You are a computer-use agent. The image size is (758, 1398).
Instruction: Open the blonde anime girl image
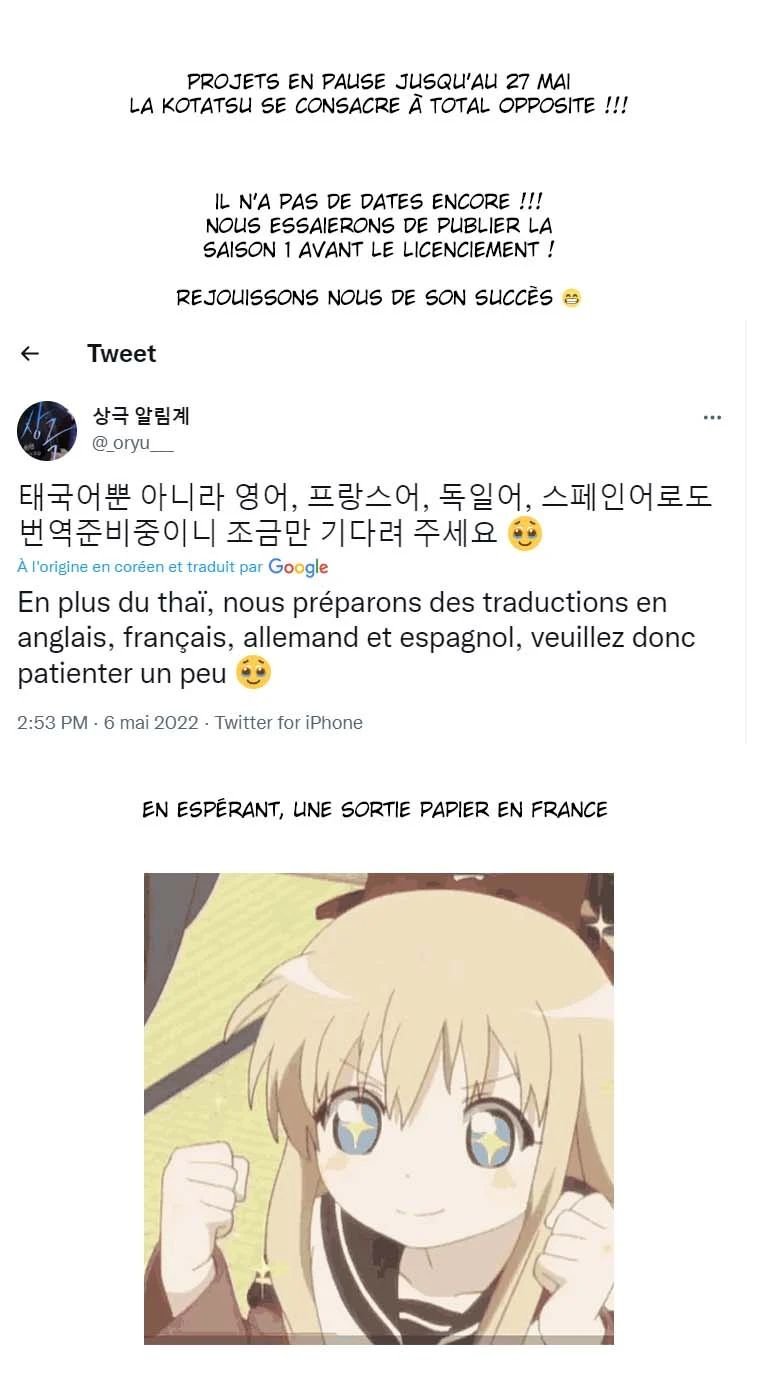379,1109
